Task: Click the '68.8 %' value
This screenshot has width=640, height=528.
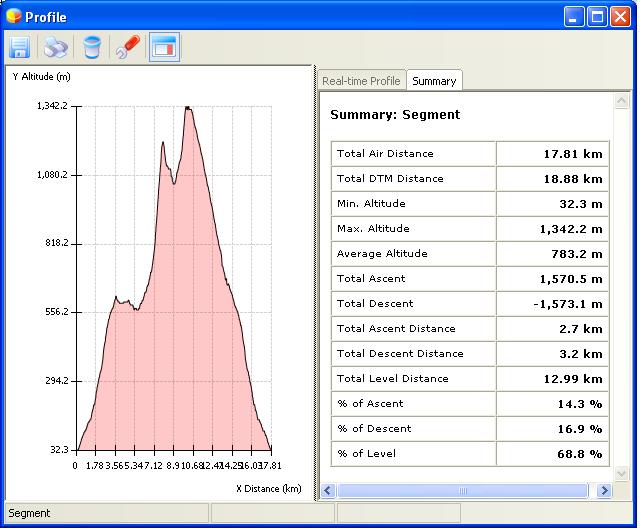Action: click(x=580, y=454)
